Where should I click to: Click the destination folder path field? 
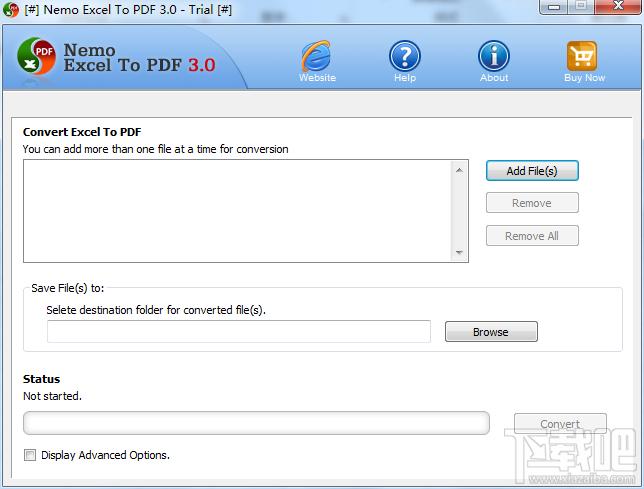(239, 332)
